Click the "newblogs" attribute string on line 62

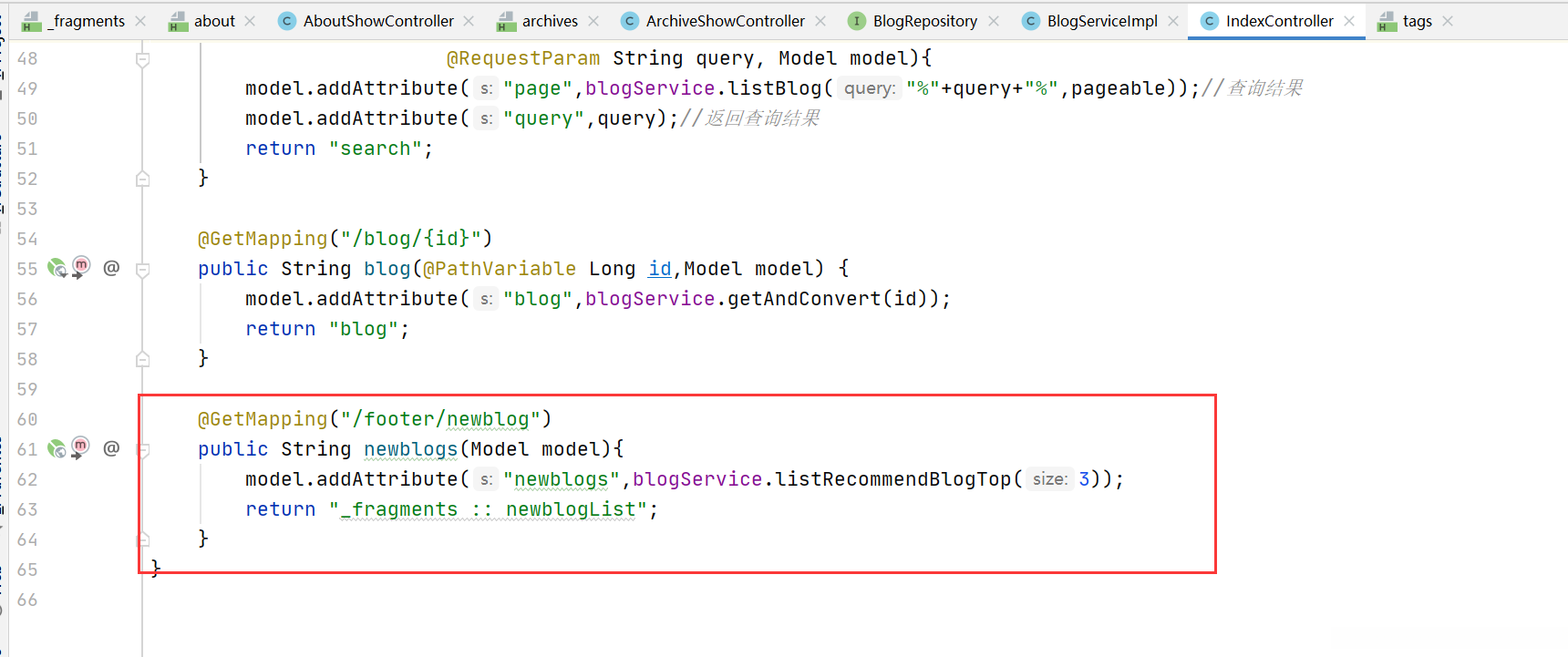[x=562, y=479]
